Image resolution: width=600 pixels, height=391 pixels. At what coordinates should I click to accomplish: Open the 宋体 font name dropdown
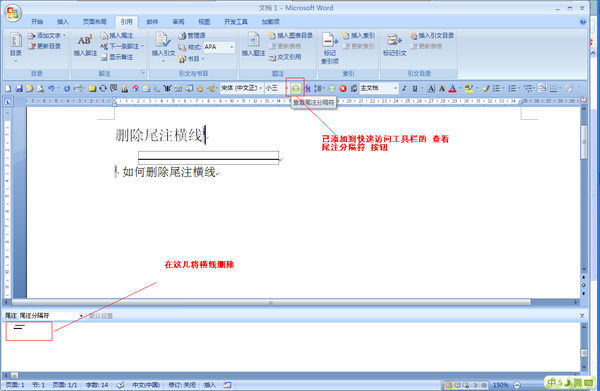tap(261, 88)
